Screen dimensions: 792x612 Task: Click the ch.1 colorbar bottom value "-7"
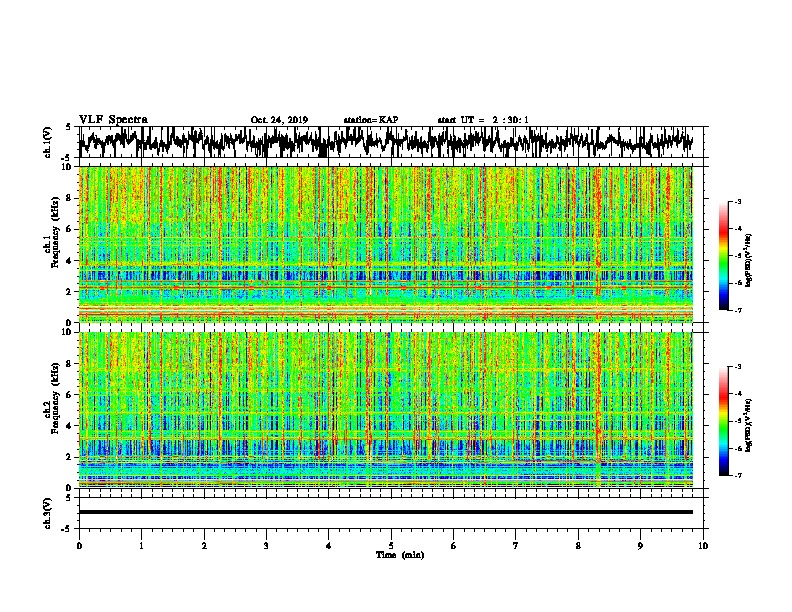[737, 310]
